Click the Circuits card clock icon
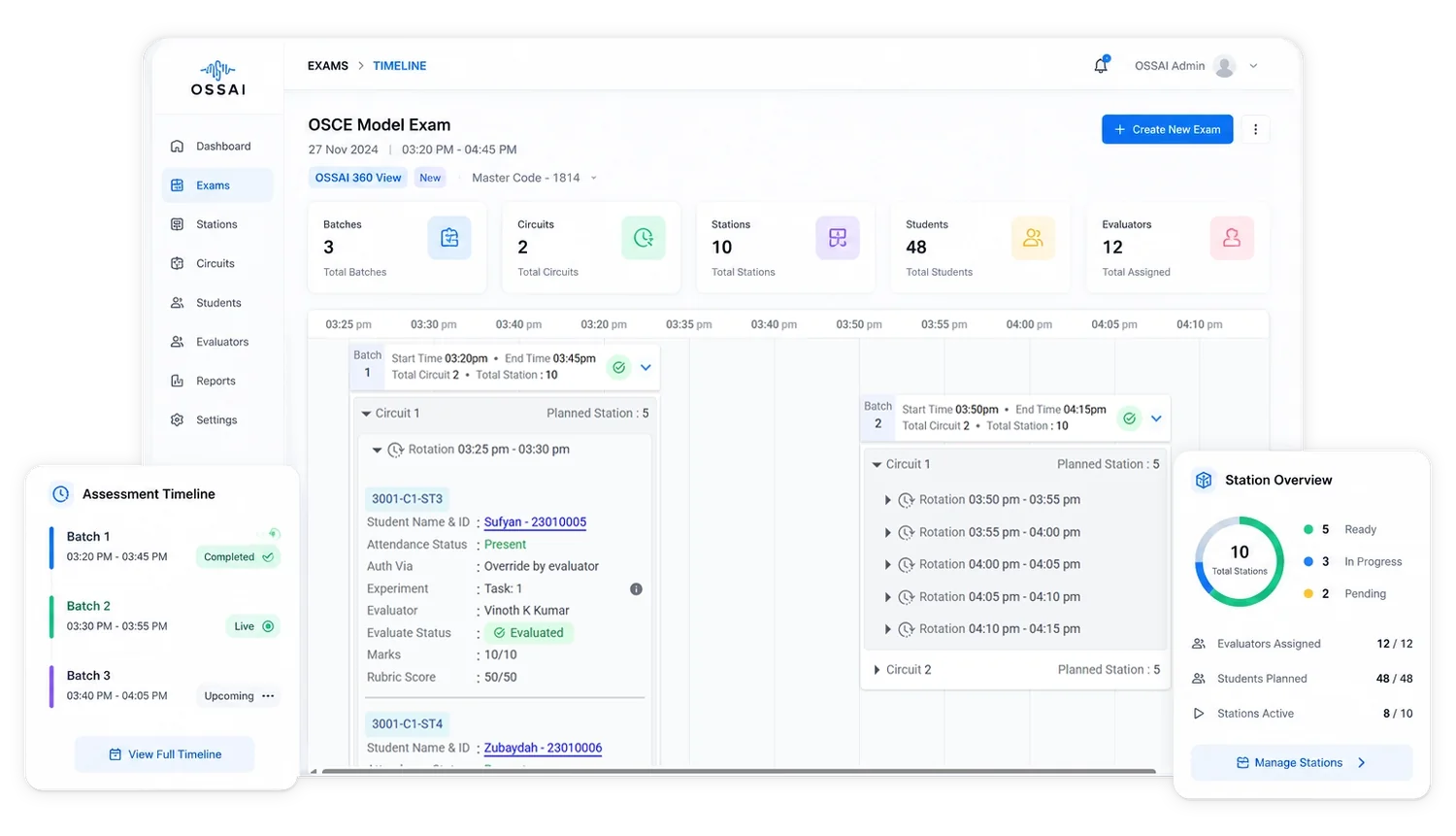Image resolution: width=1456 pixels, height=836 pixels. (x=644, y=238)
